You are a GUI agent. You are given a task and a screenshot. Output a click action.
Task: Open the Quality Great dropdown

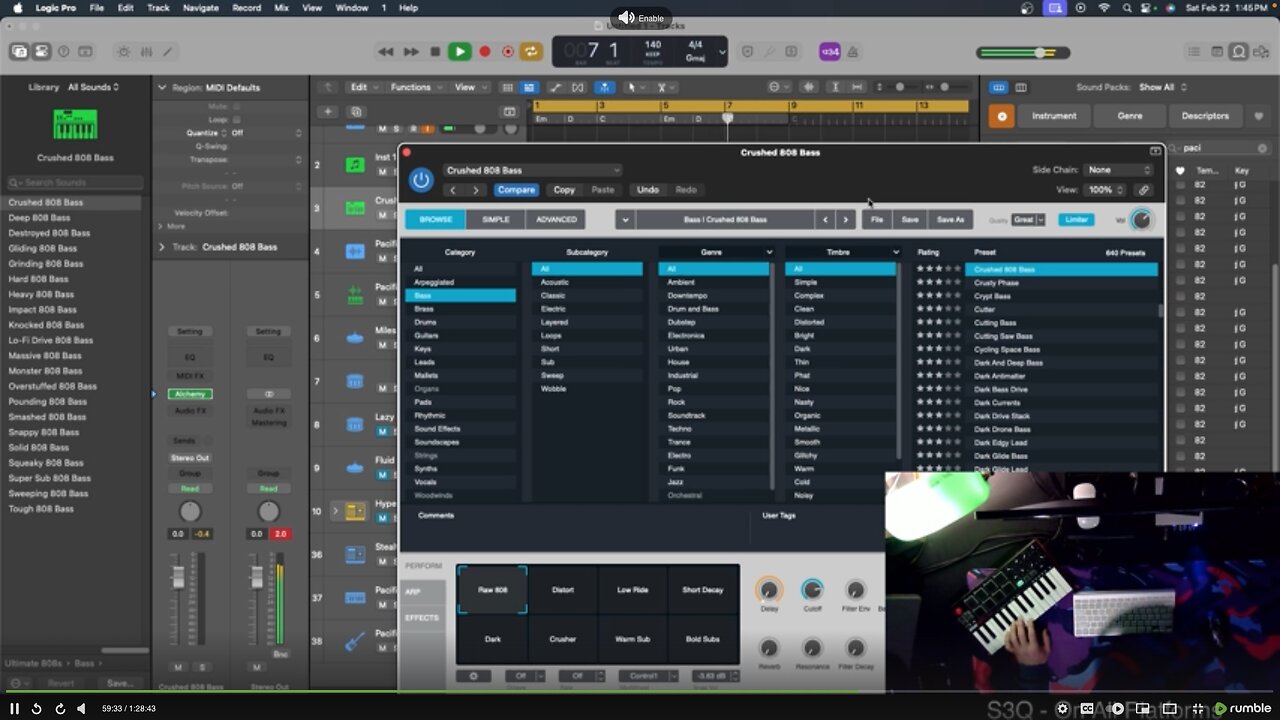(x=1029, y=220)
